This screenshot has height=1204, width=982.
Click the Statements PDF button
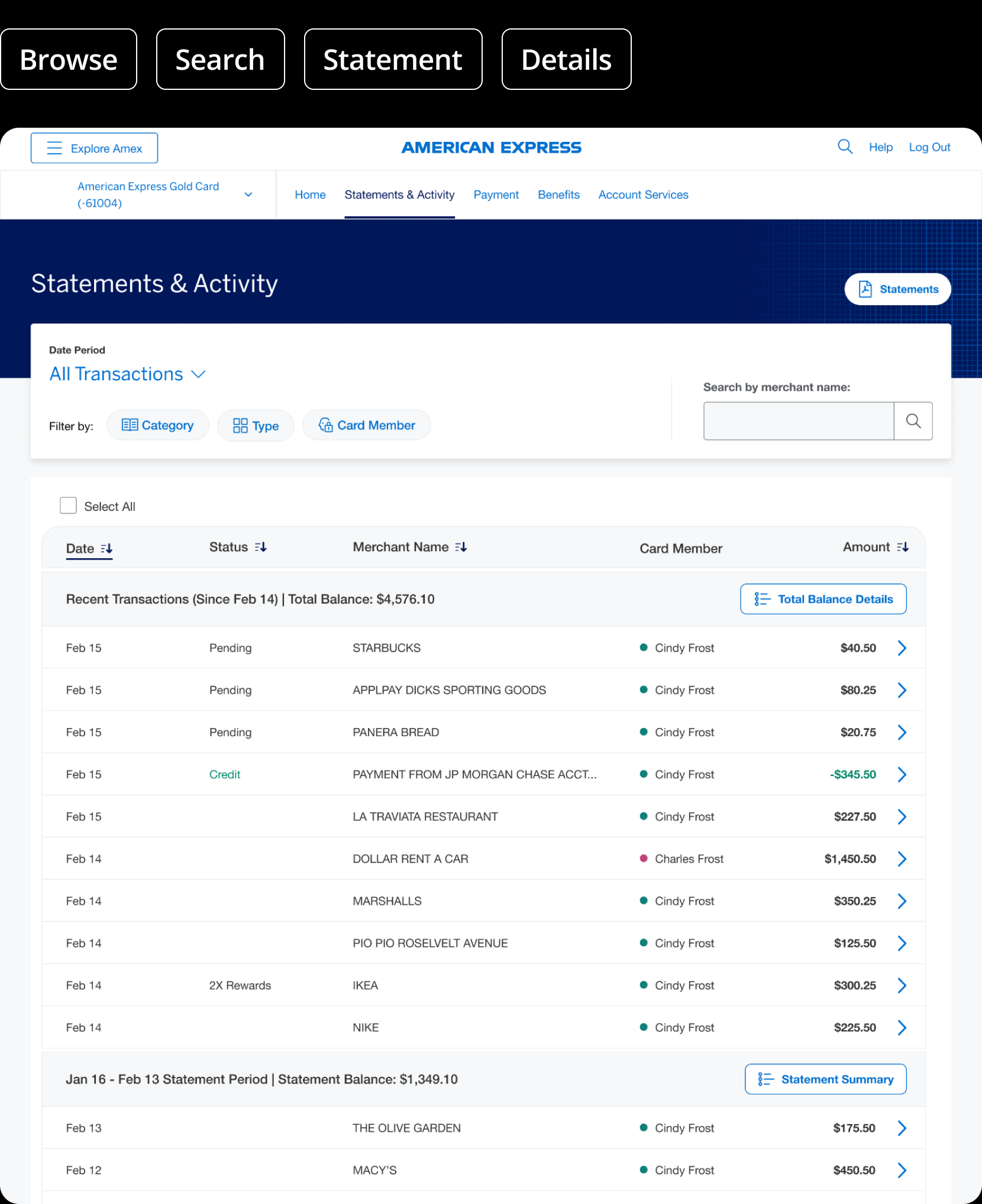point(897,289)
